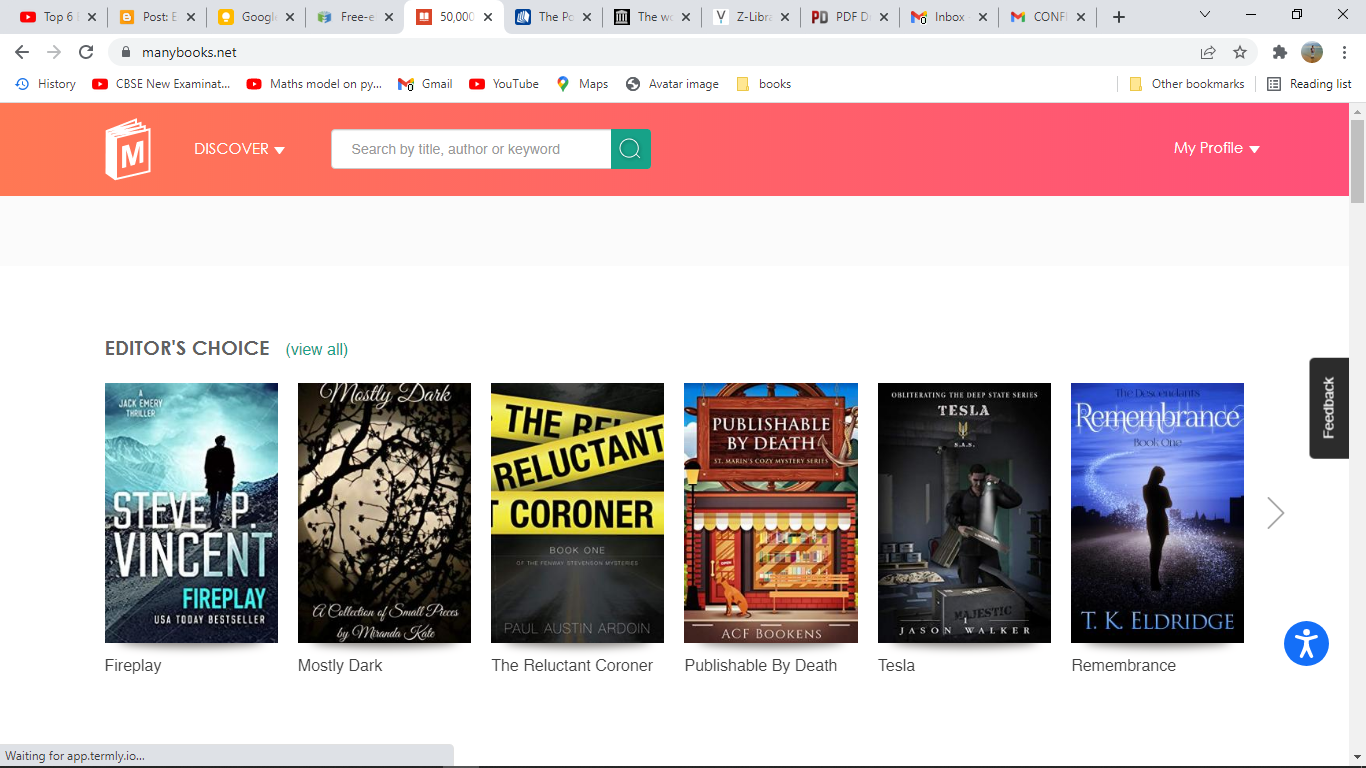Open the History bookmark

tap(46, 84)
